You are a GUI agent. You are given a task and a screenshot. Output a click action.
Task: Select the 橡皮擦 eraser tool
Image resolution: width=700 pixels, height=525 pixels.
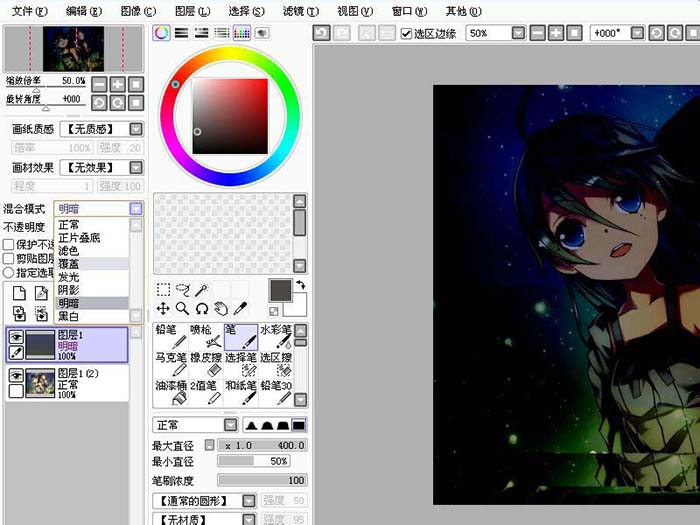tap(206, 365)
